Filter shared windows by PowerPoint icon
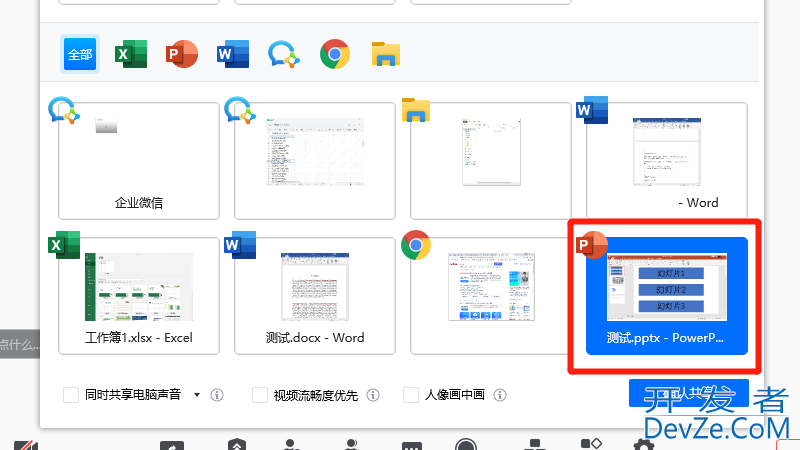Screen dimensions: 800x450 point(182,54)
